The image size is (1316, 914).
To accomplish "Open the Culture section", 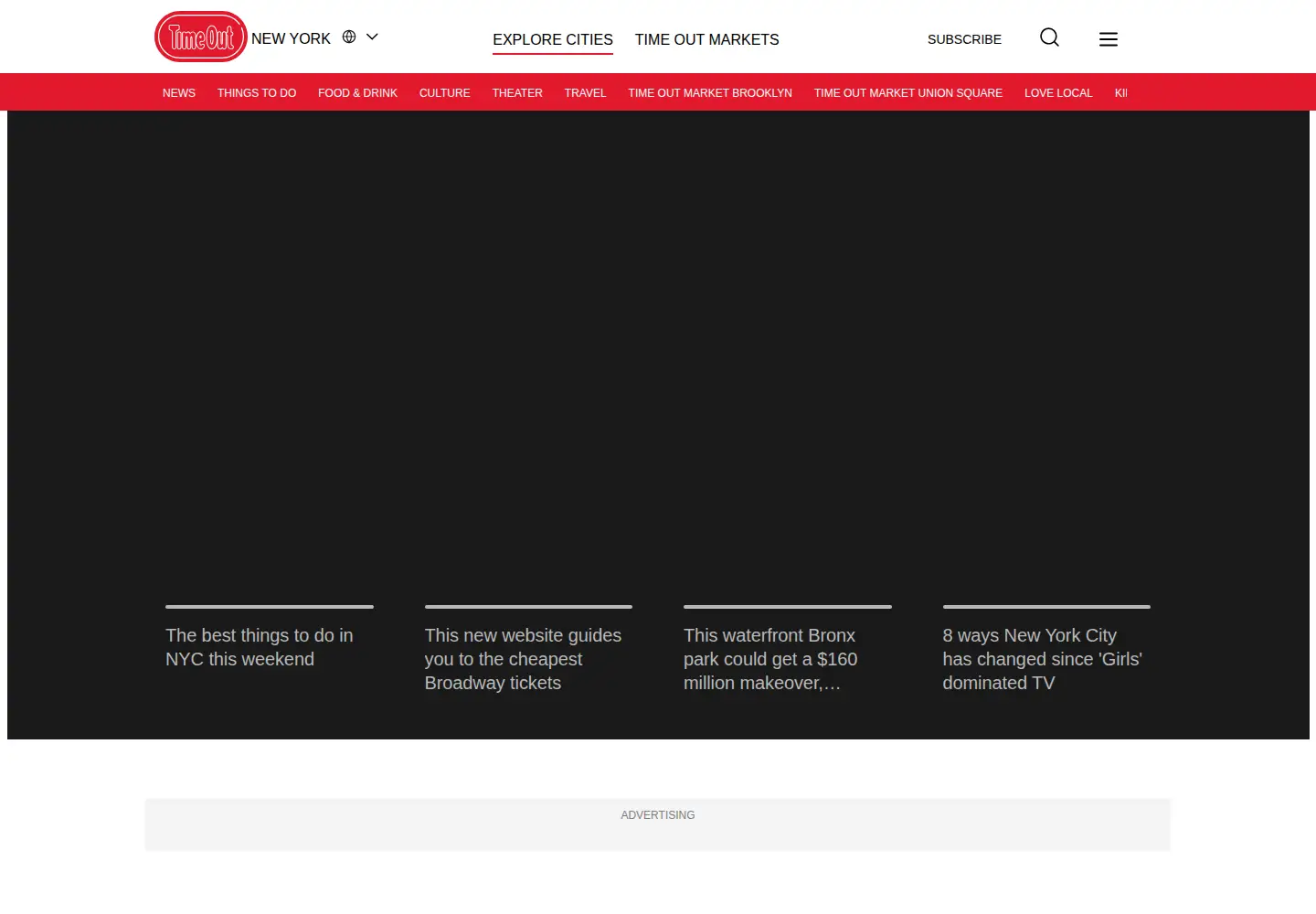I will coord(445,93).
